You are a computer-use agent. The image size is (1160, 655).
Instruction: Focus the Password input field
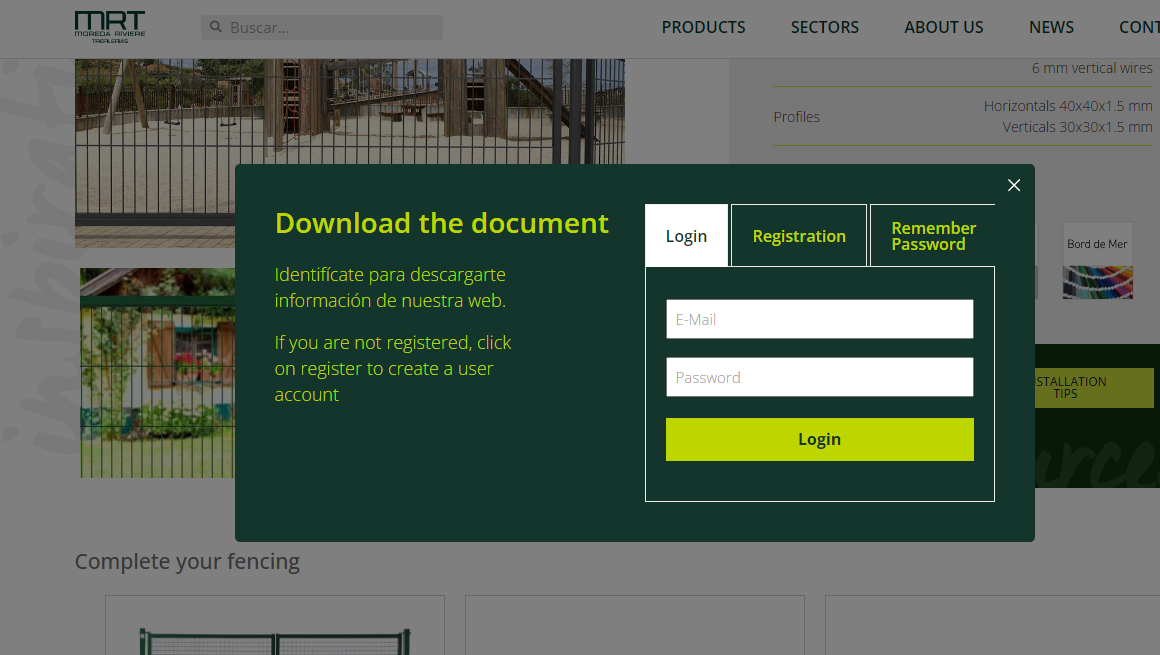click(x=820, y=377)
